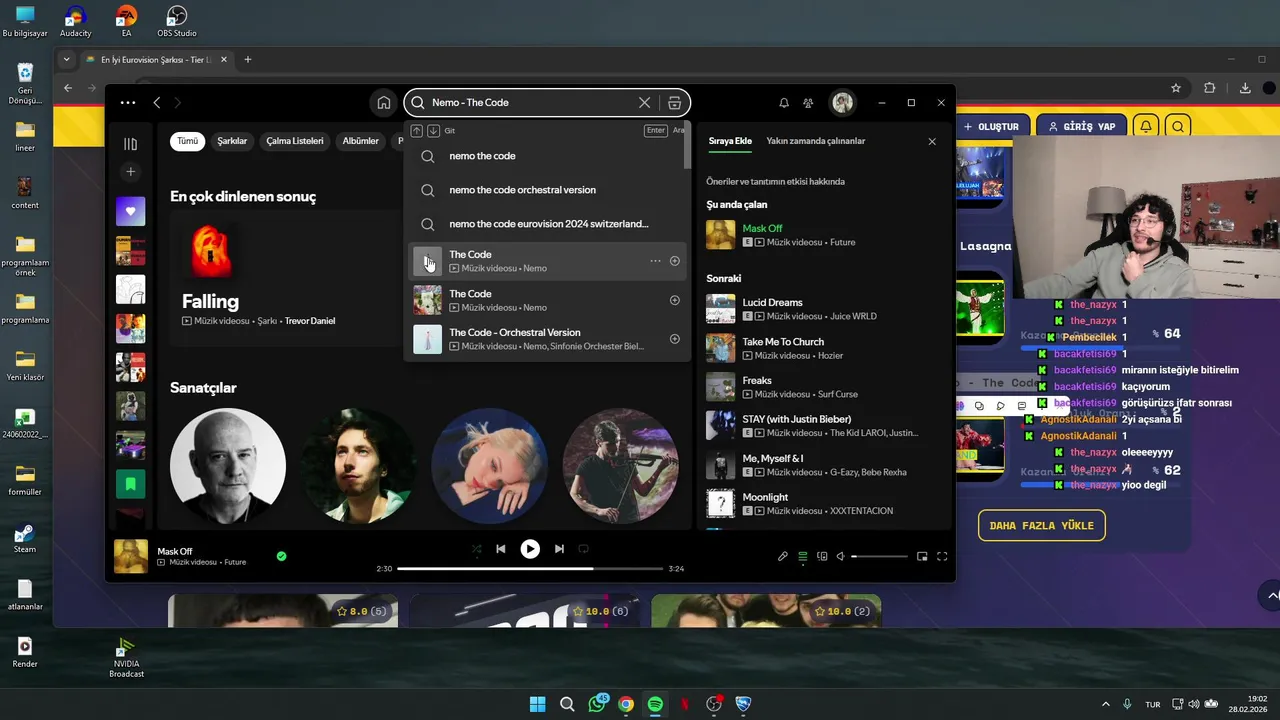
Task: Play first The Code result thumbnail
Action: [428, 261]
